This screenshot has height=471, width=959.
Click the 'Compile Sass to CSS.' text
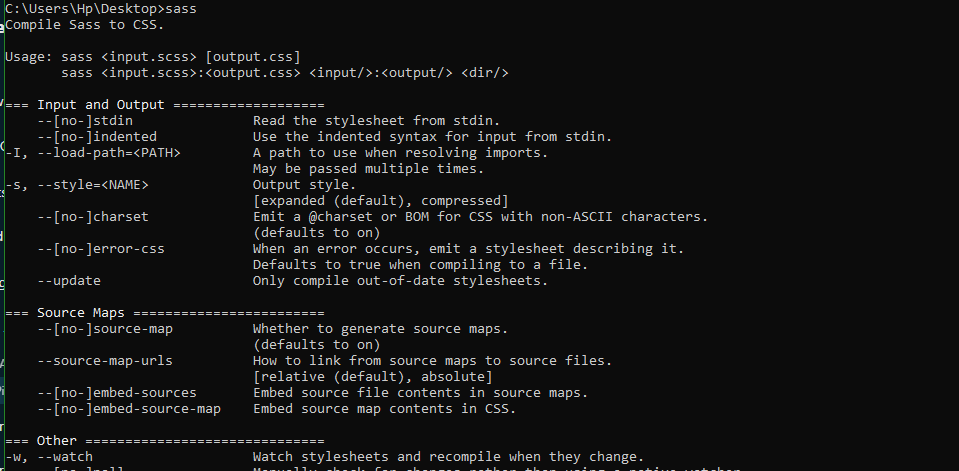tap(70, 25)
